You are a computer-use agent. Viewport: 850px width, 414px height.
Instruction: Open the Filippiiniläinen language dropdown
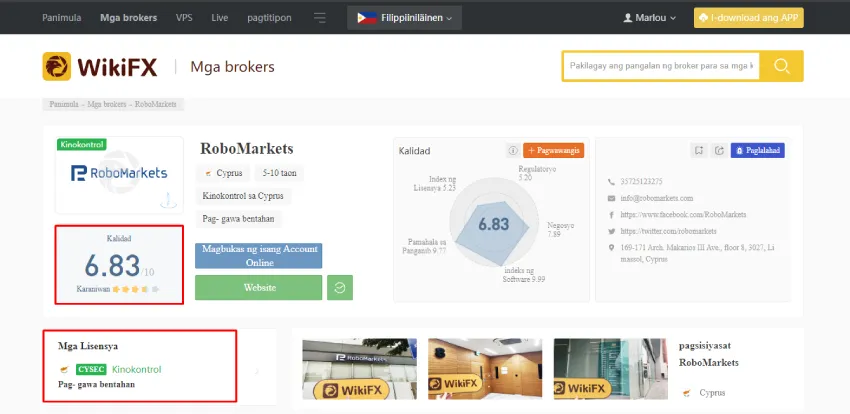point(404,18)
